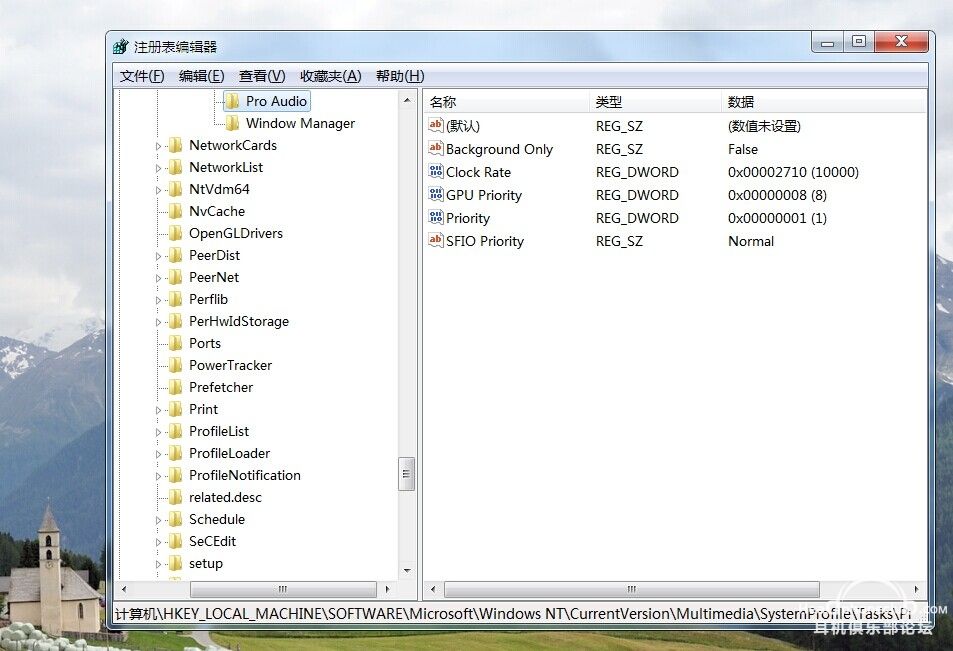Click the Prefetcher folder icon
This screenshot has height=651, width=953.
point(176,387)
